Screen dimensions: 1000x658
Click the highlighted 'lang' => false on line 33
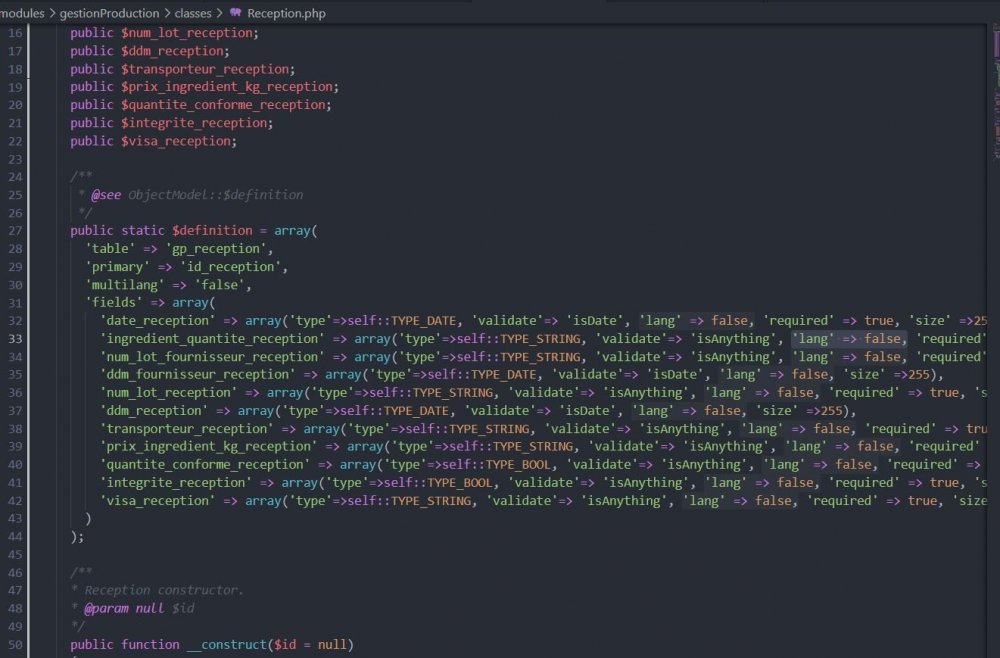[x=849, y=339]
